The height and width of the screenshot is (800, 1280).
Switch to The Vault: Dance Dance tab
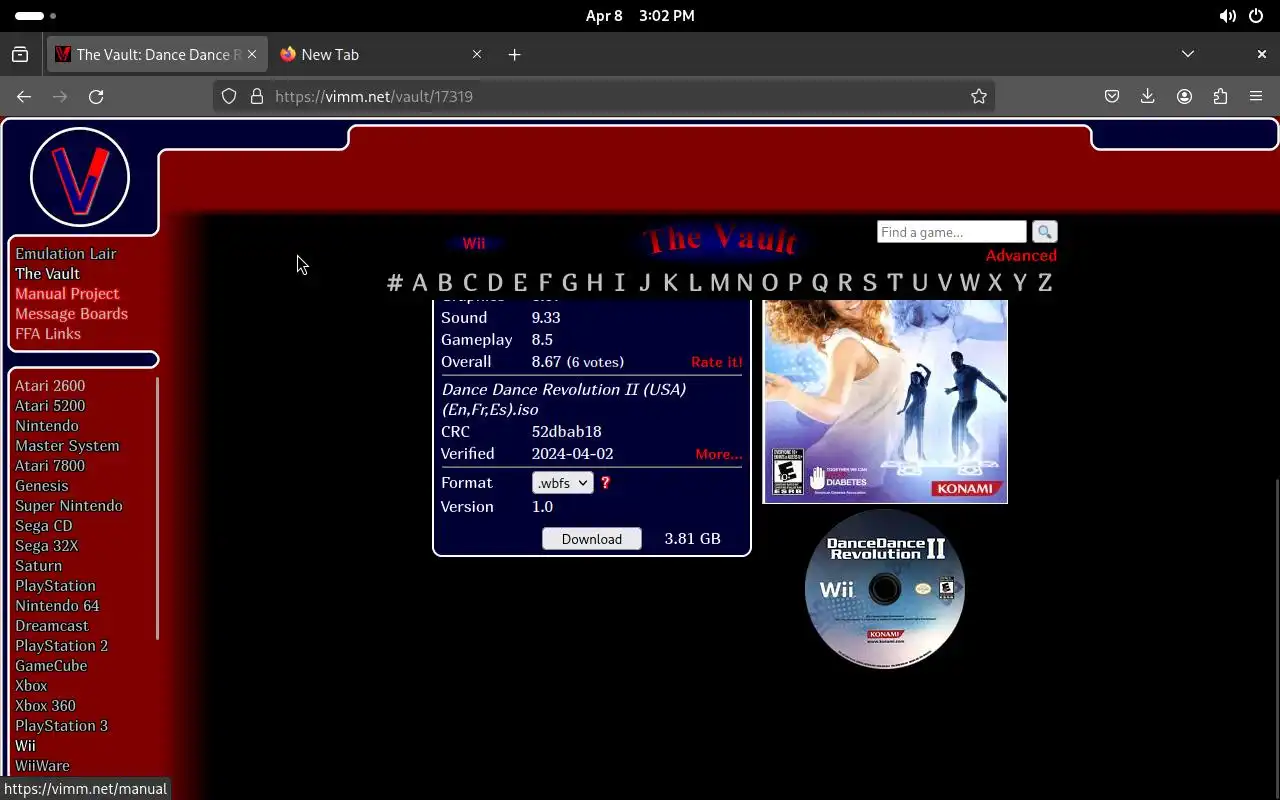(x=157, y=54)
